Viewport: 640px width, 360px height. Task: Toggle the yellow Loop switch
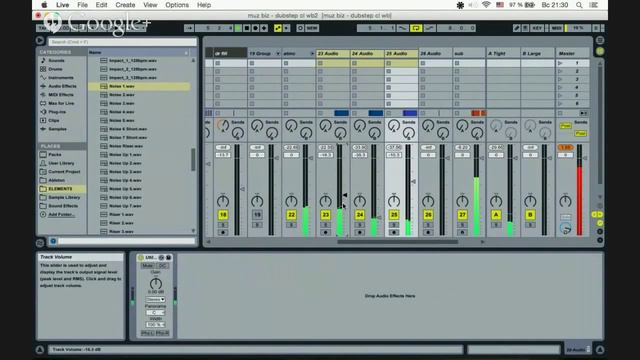pos(416,28)
